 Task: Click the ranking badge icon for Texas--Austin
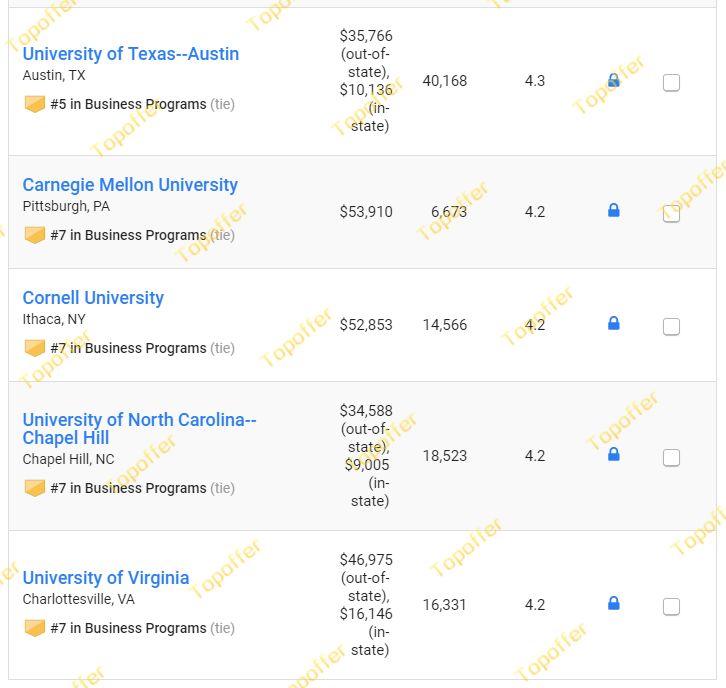pyautogui.click(x=35, y=104)
